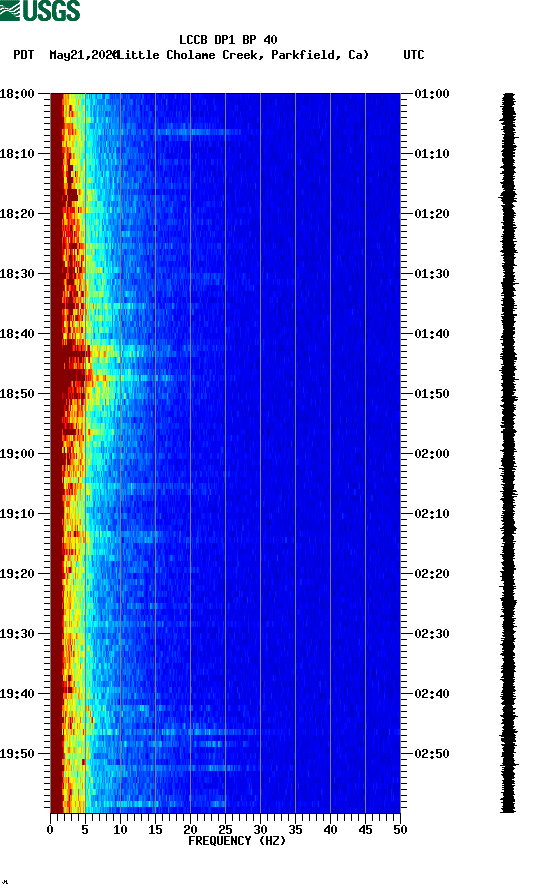The height and width of the screenshot is (893, 552).
Task: Click the 40 Hz frequency axis label
Action: click(x=330, y=830)
